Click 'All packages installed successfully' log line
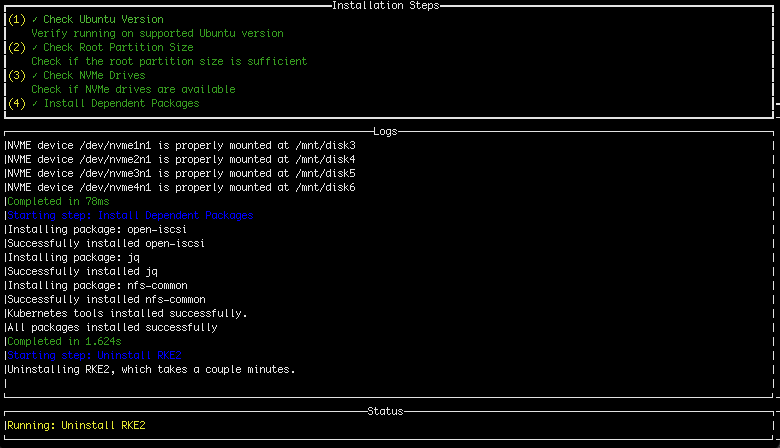This screenshot has height=448, width=780. (x=112, y=327)
